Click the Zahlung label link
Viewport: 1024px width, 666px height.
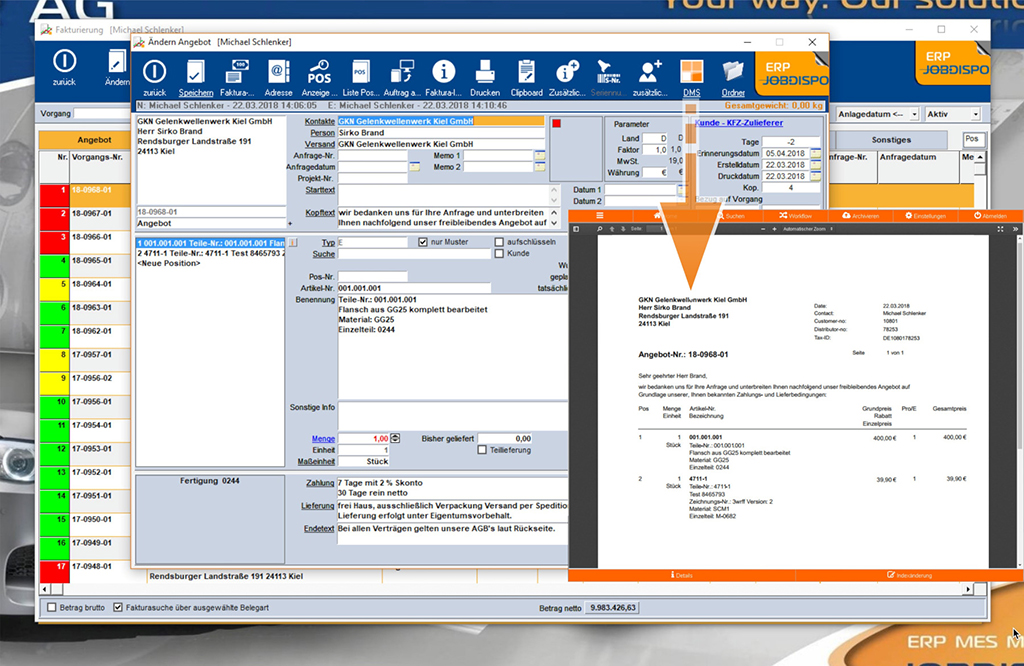(x=320, y=483)
